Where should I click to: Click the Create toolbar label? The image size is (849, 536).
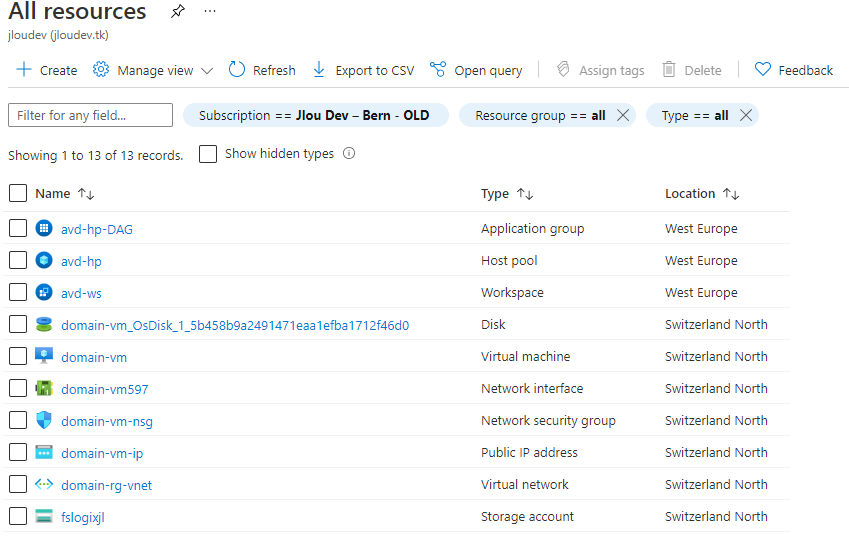click(58, 70)
